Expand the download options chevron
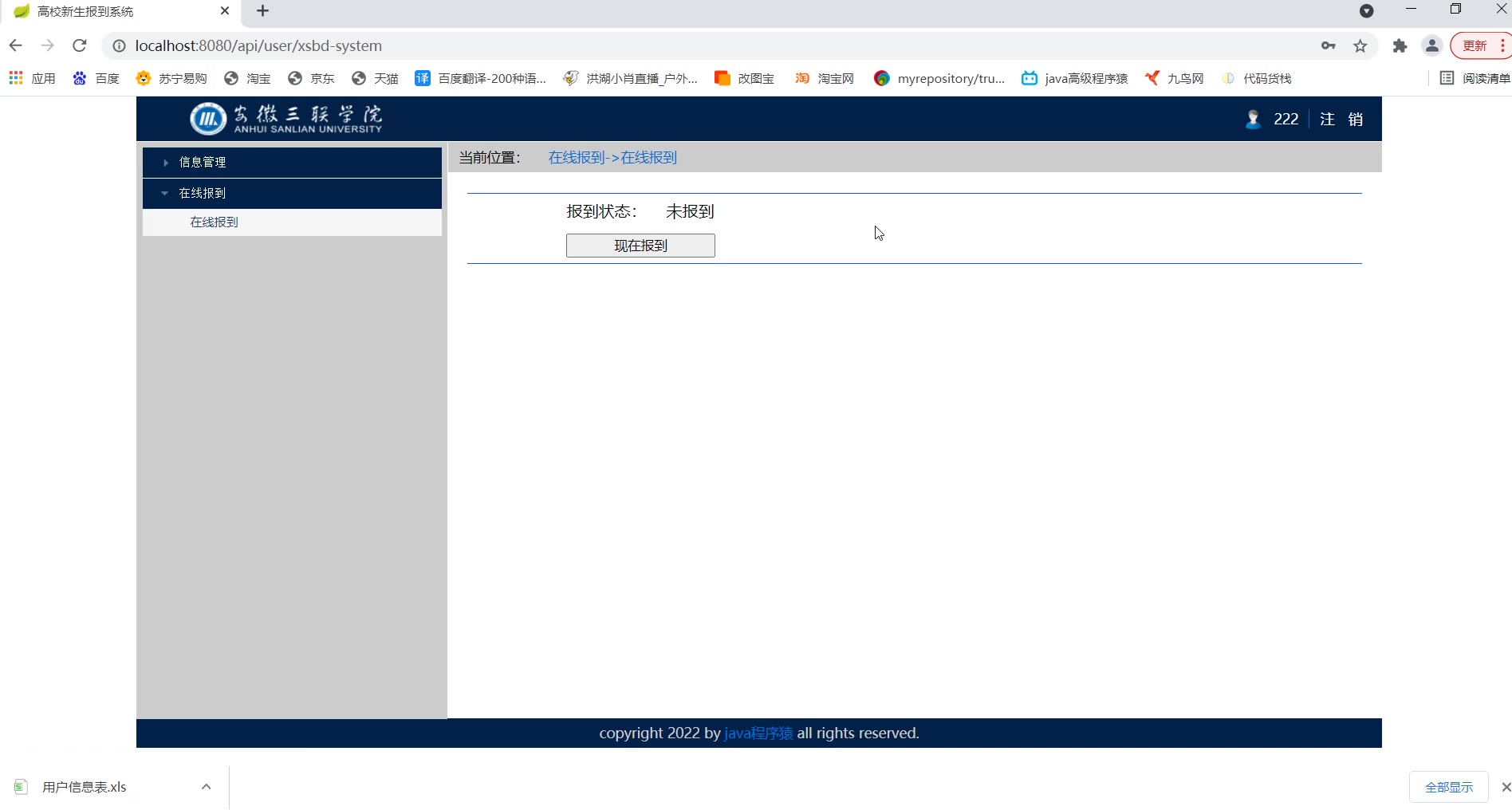 (207, 787)
